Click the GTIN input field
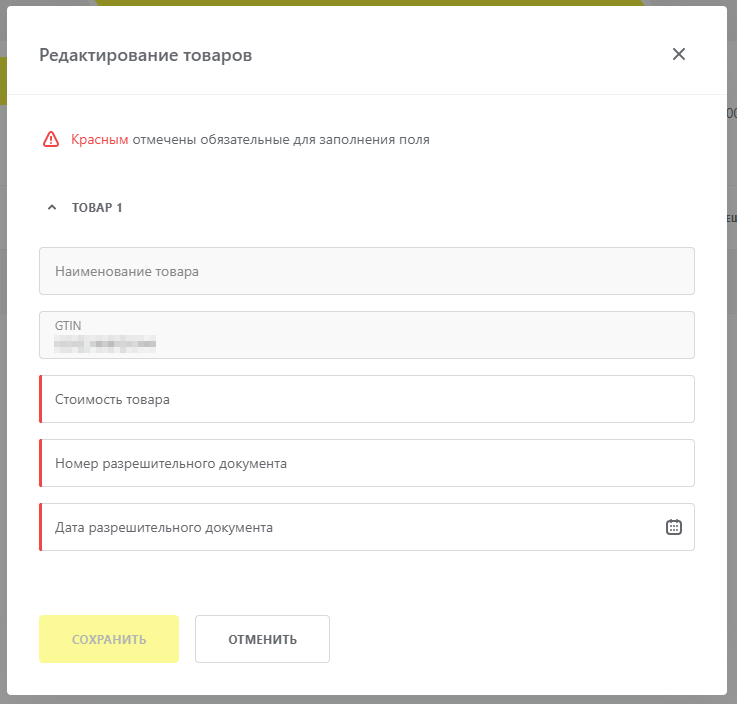Image resolution: width=737 pixels, height=704 pixels. point(367,335)
